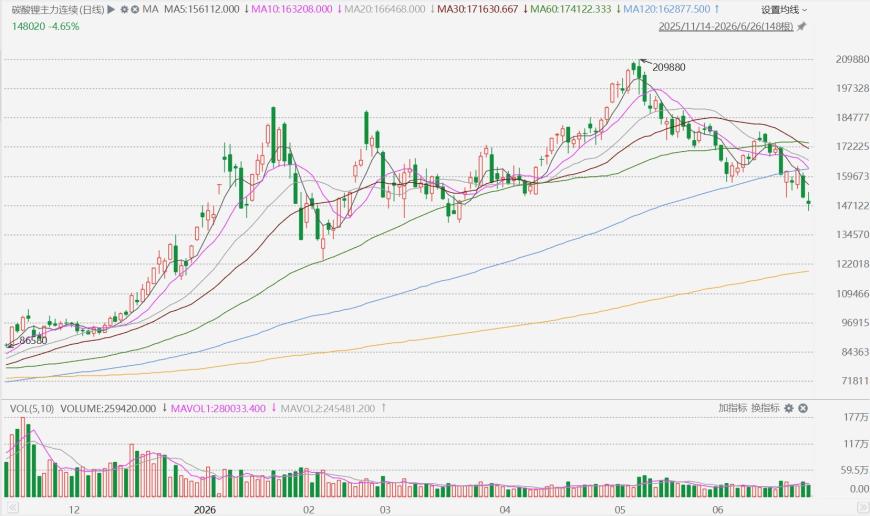This screenshot has height=516, width=870.
Task: Click the MAVOL1:280033.400 label
Action: click(218, 408)
